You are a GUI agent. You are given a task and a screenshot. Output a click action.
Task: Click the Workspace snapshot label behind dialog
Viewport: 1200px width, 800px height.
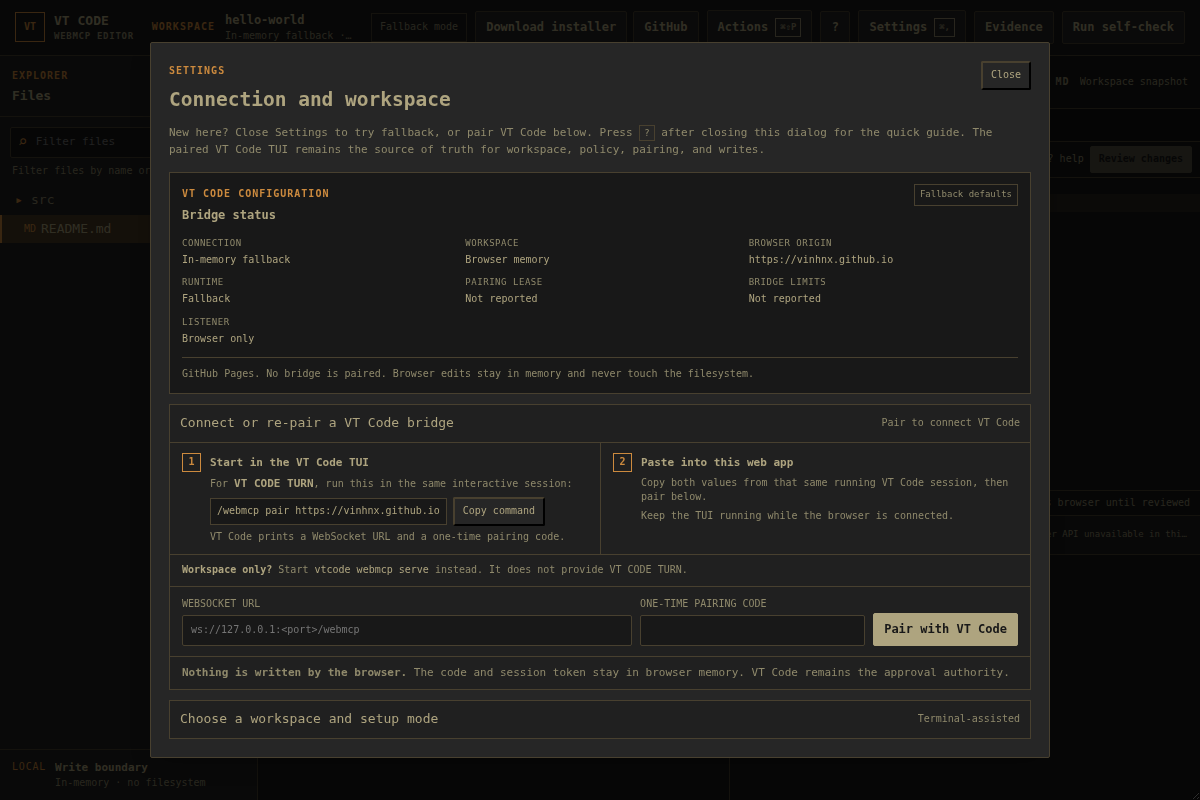pos(1134,82)
